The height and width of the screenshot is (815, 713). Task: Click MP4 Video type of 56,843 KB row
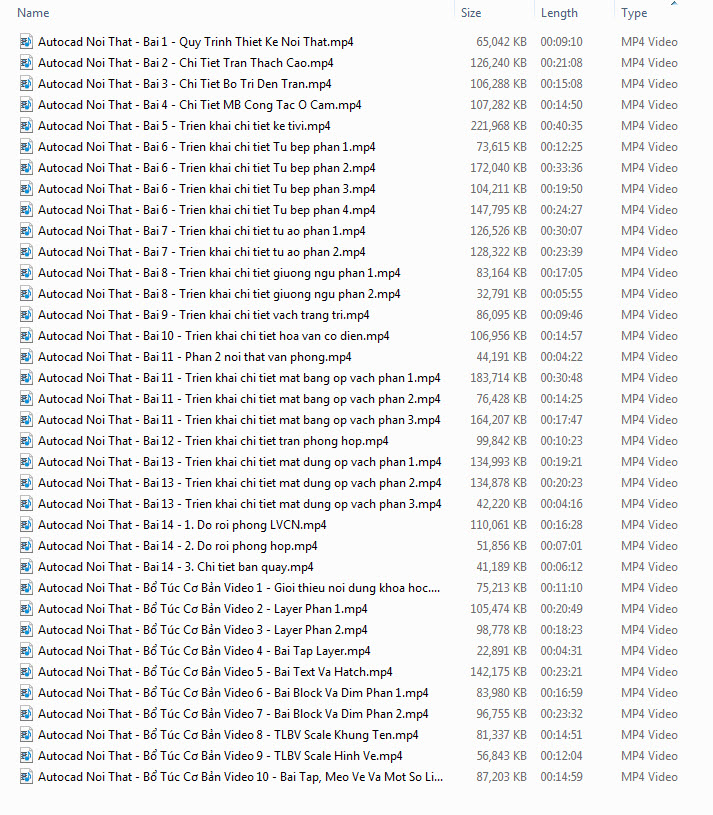[x=649, y=756]
